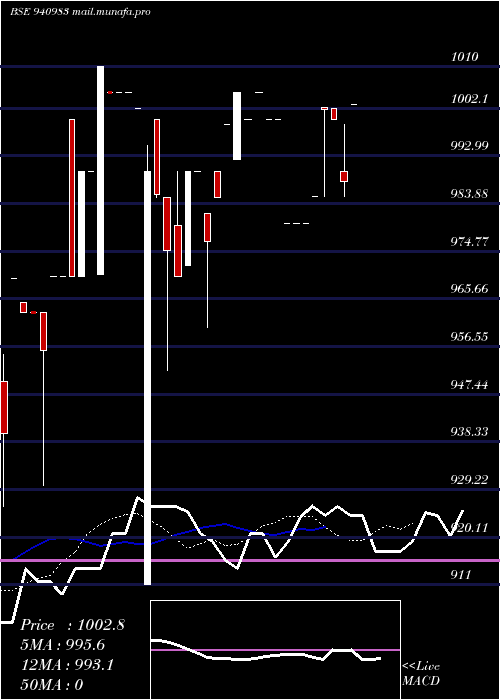500x700 pixels.
Task: Click inside the Live MACD inset chart
Action: (x=275, y=650)
